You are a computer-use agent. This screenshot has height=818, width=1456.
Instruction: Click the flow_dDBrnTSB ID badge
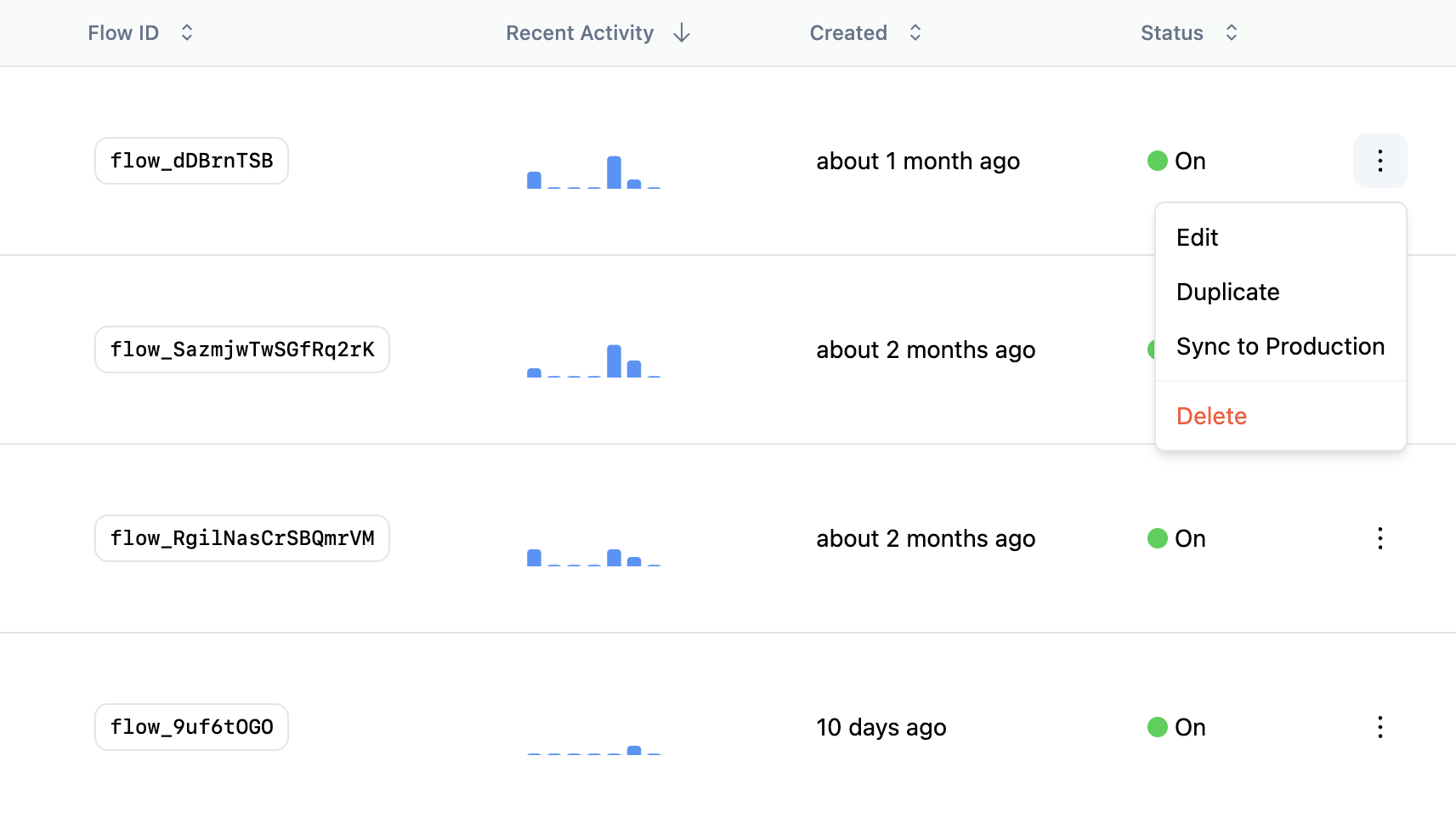pyautogui.click(x=191, y=161)
